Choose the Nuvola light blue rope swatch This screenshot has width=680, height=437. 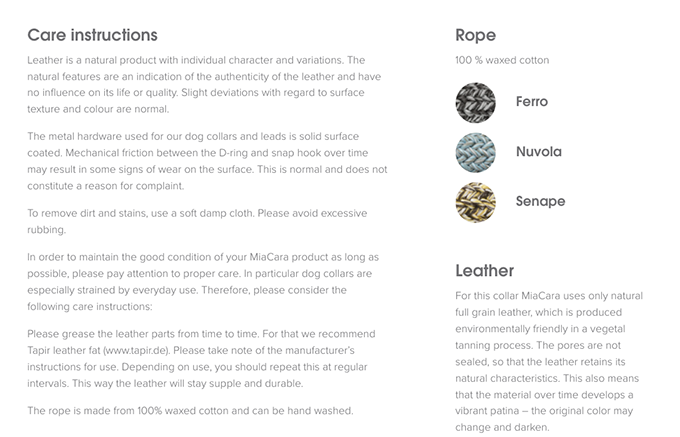(x=475, y=152)
